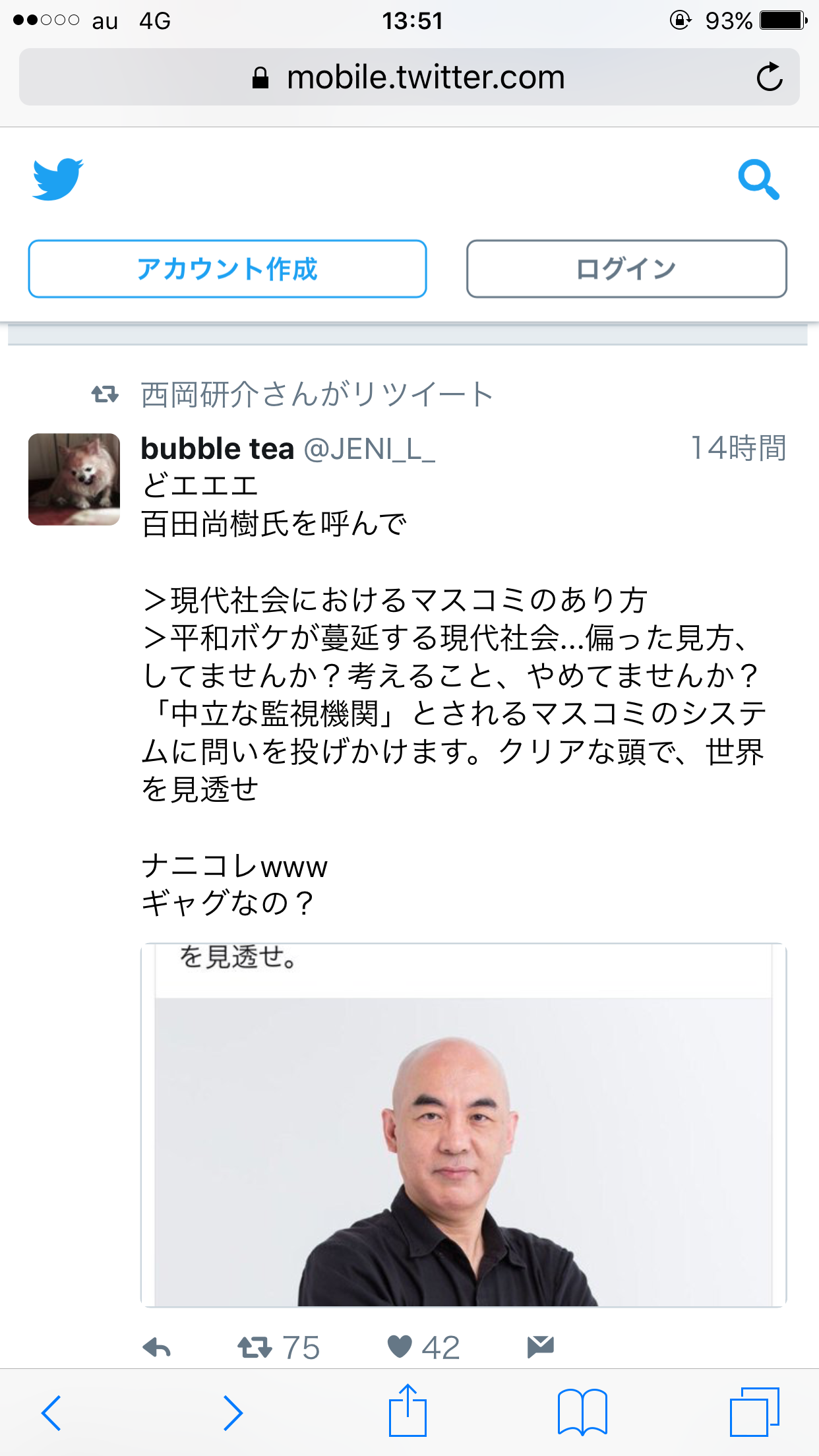Image resolution: width=819 pixels, height=1456 pixels.
Task: Open Twitter search via magnifier icon
Action: pos(758,179)
